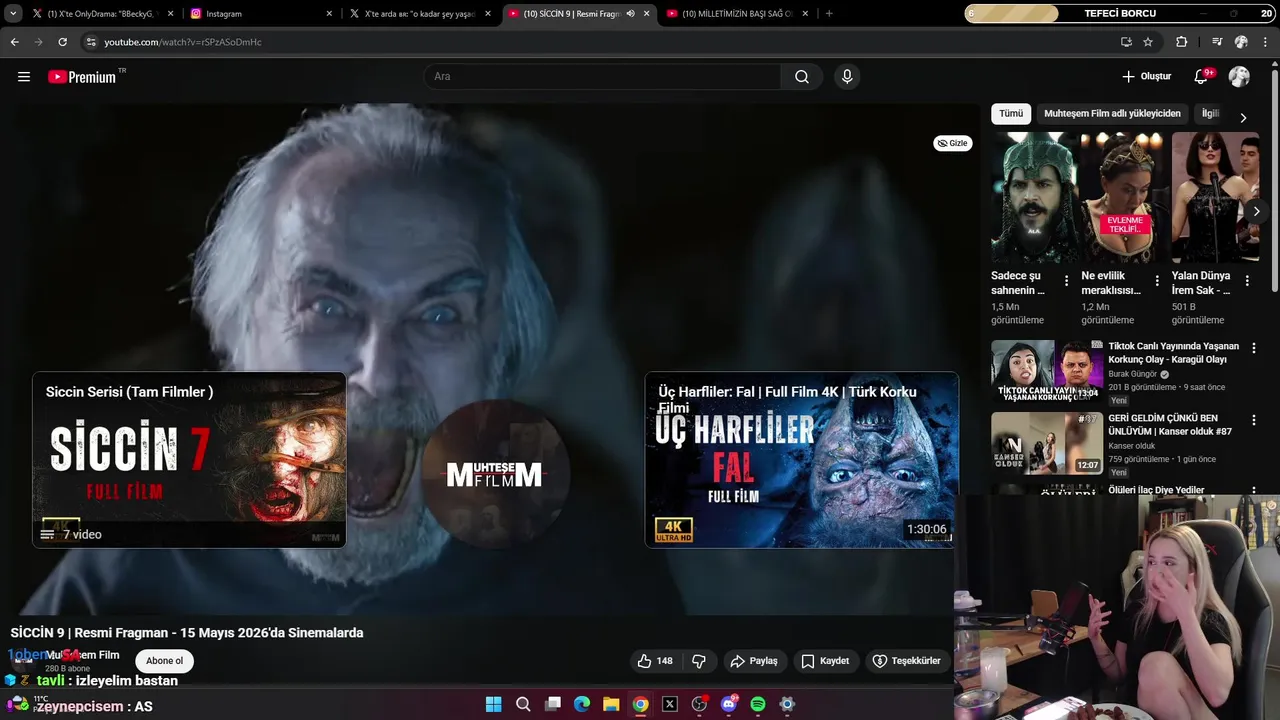1280x720 pixels.
Task: Share the video via Paylaş
Action: (x=754, y=661)
